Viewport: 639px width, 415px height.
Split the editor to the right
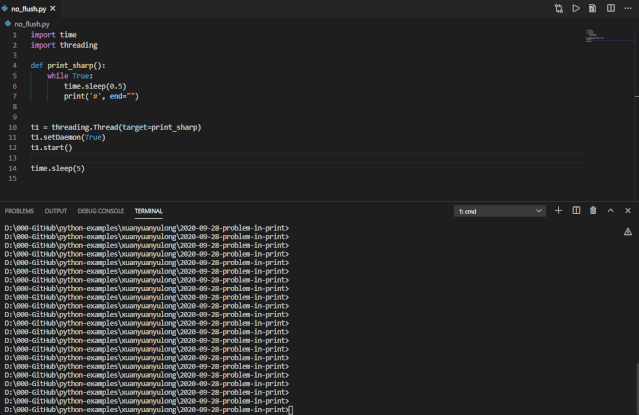click(x=610, y=8)
